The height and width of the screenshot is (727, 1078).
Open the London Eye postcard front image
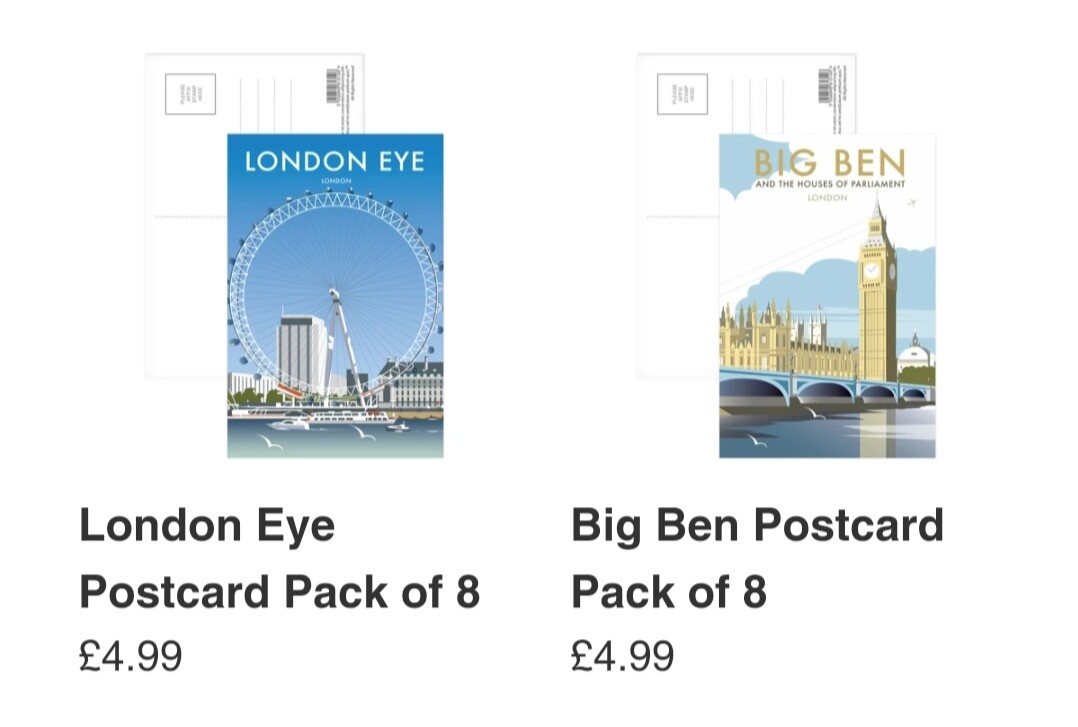coord(336,296)
